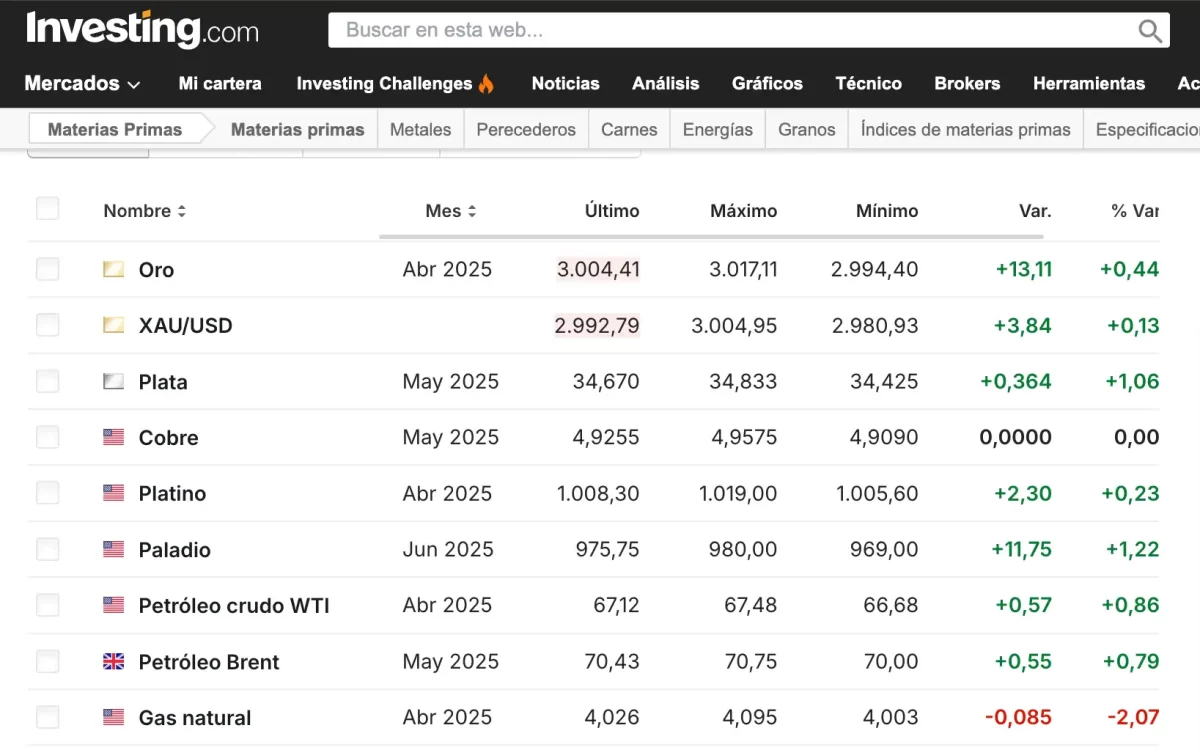Click the gold bar icon beside Oro
Viewport: 1200px width, 750px height.
(x=114, y=269)
